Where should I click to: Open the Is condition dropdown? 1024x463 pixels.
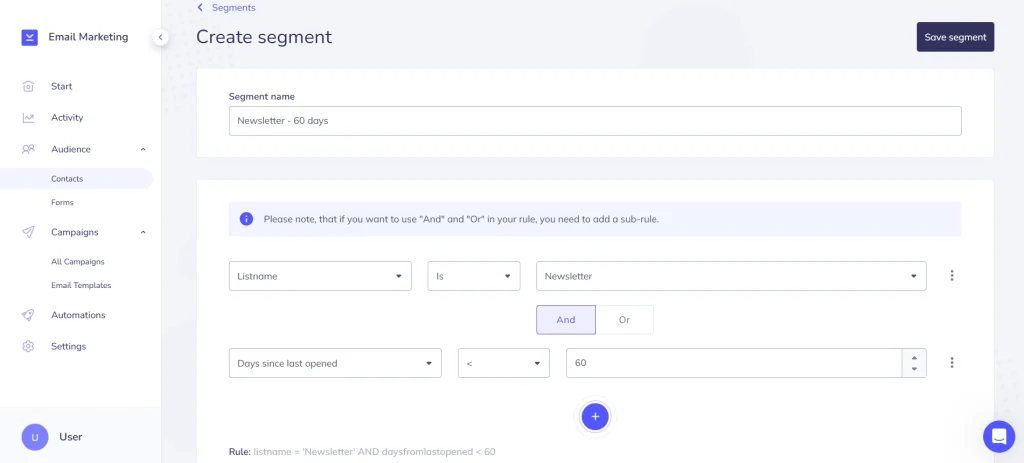tap(473, 276)
